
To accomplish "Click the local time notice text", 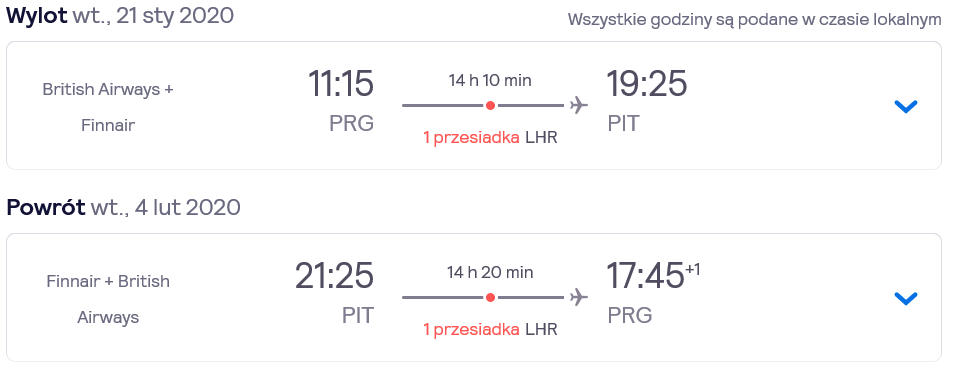I will (x=754, y=20).
